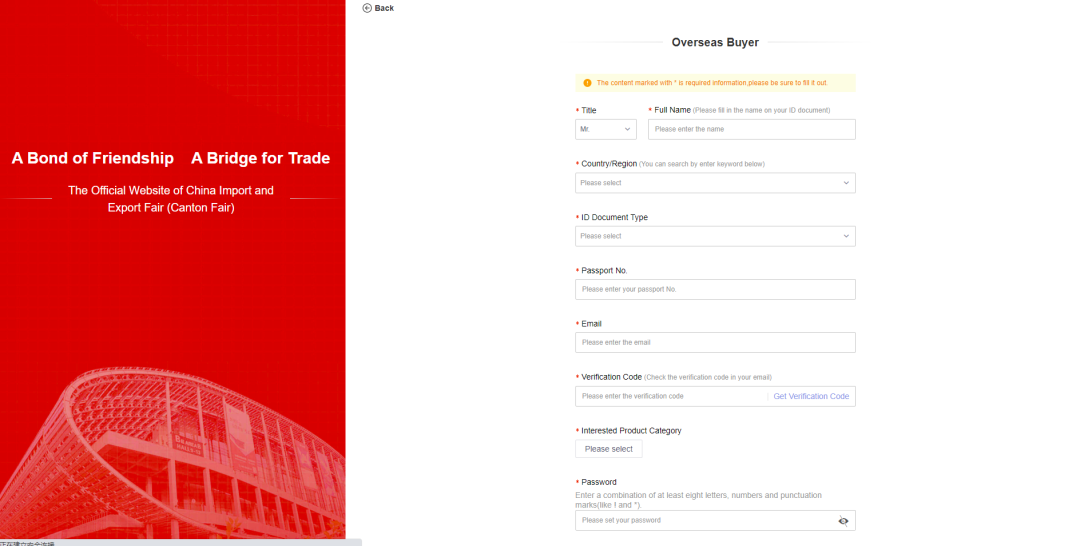This screenshot has width=1080, height=546.
Task: Click the Full Name input field
Action: (751, 129)
